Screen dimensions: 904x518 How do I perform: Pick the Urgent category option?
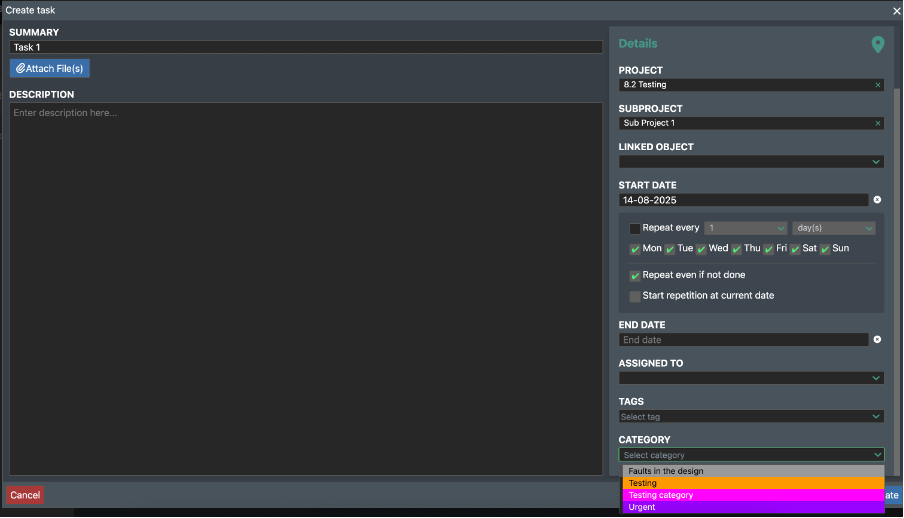[x=754, y=508]
